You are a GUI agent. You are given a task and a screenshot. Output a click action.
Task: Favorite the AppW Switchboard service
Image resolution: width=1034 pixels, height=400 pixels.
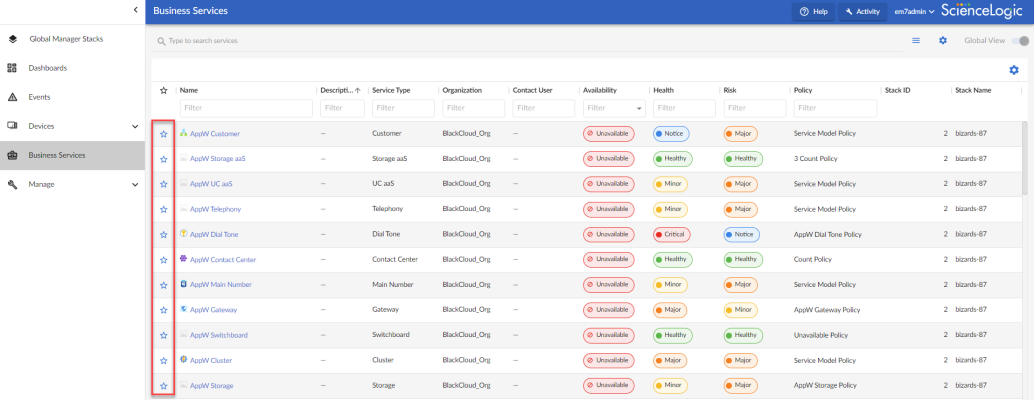[x=164, y=335]
